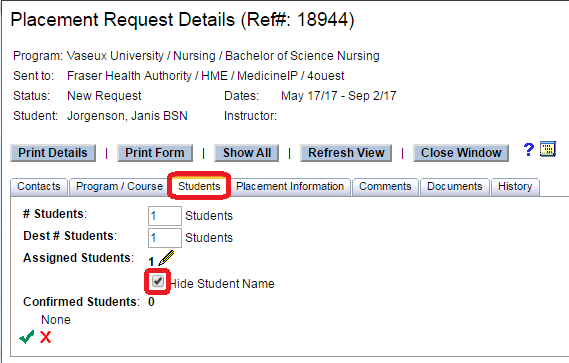Click the calendar icon beside help
This screenshot has height=363, width=569.
(x=548, y=149)
